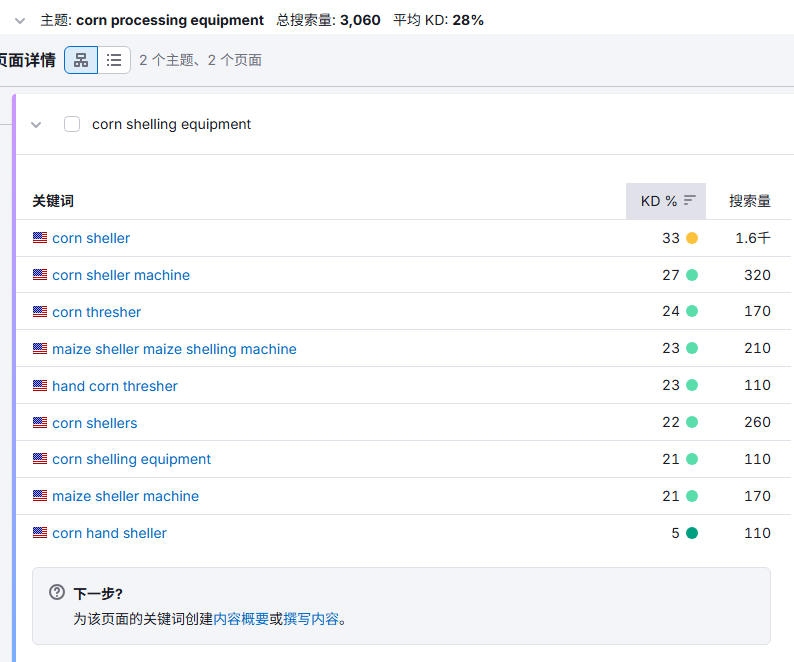Image resolution: width=794 pixels, height=662 pixels.
Task: Open the corn thresher keyword link
Action: (x=96, y=312)
